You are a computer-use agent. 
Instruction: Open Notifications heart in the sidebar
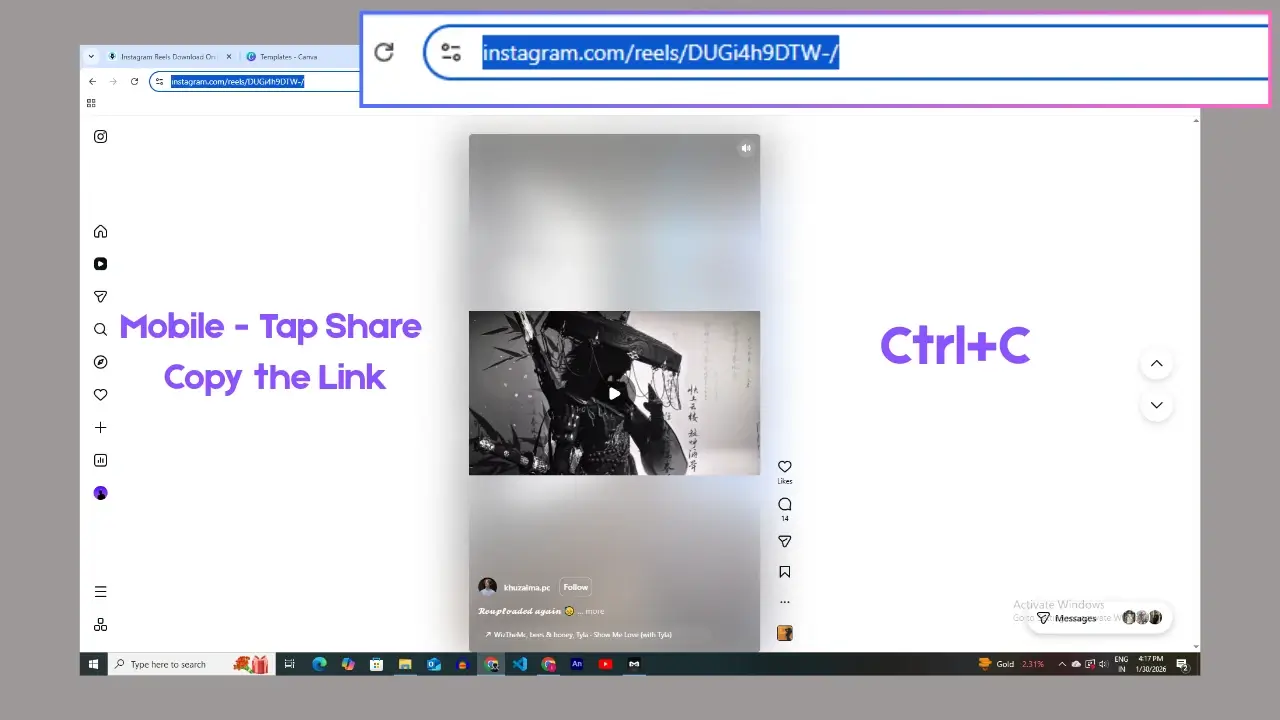(100, 395)
